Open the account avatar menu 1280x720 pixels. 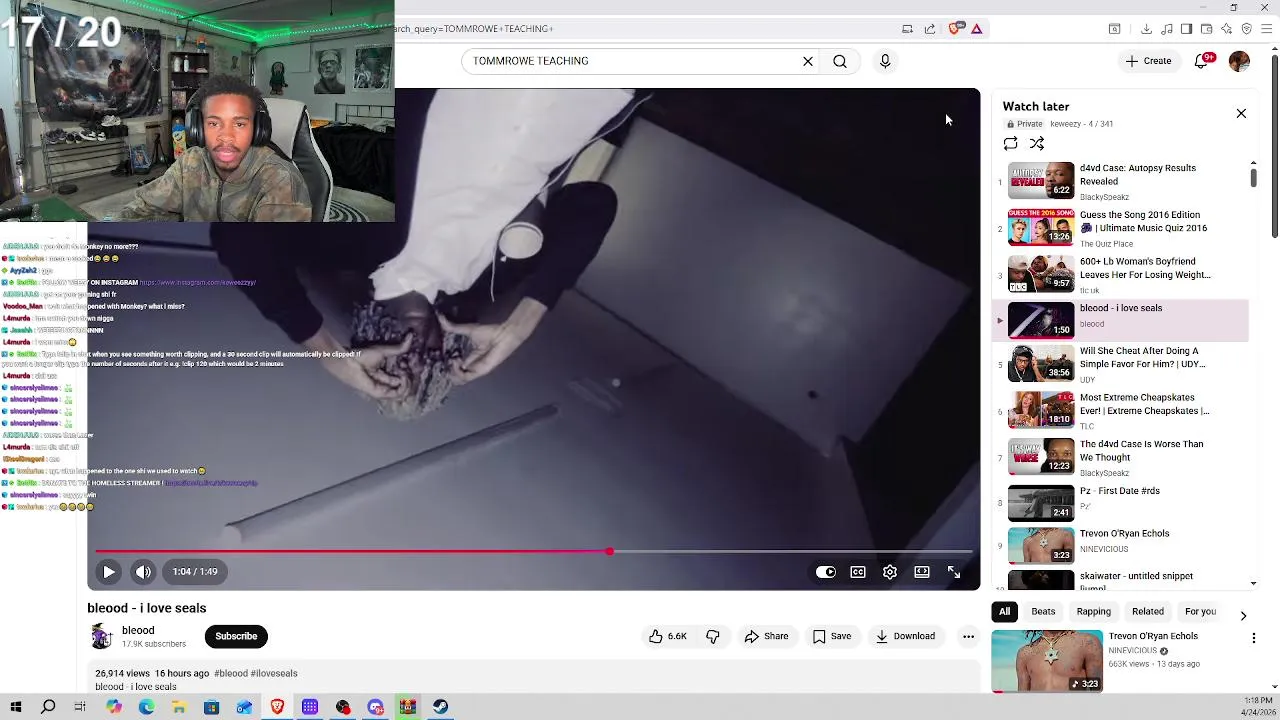[x=1239, y=61]
